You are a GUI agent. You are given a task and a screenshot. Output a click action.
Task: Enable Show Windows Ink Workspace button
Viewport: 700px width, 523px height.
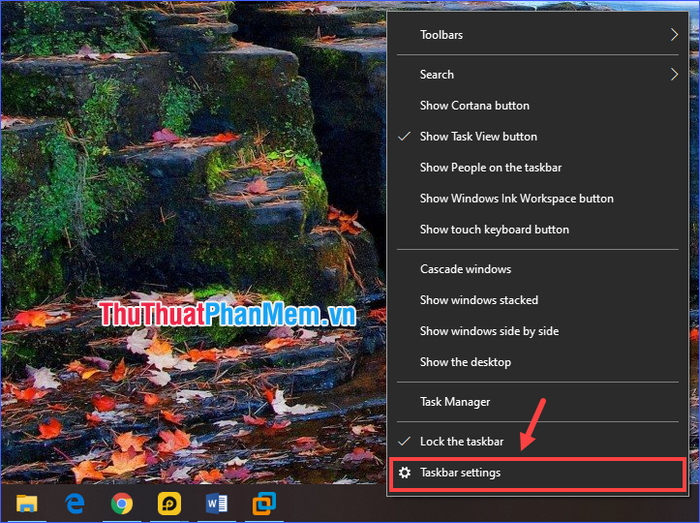pyautogui.click(x=538, y=199)
